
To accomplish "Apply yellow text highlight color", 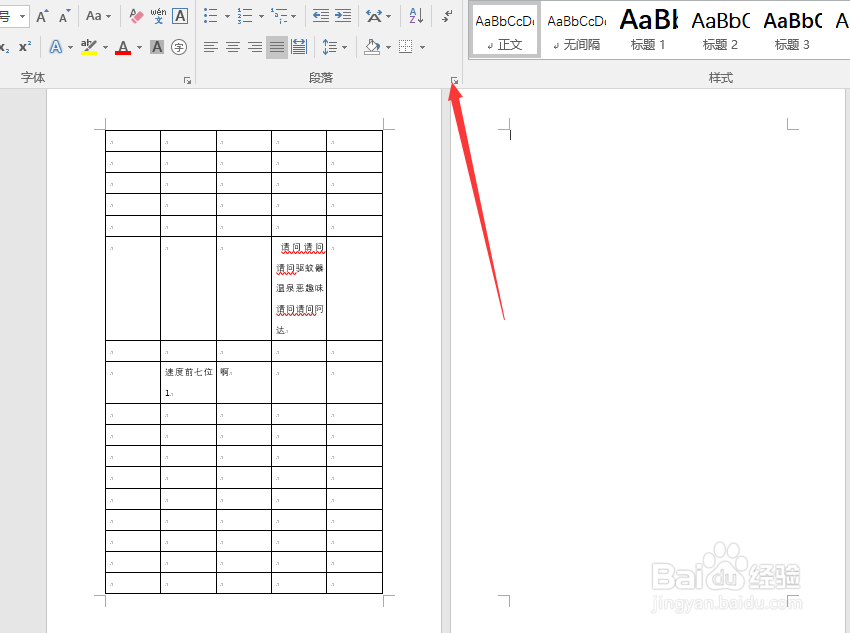I will point(89,47).
